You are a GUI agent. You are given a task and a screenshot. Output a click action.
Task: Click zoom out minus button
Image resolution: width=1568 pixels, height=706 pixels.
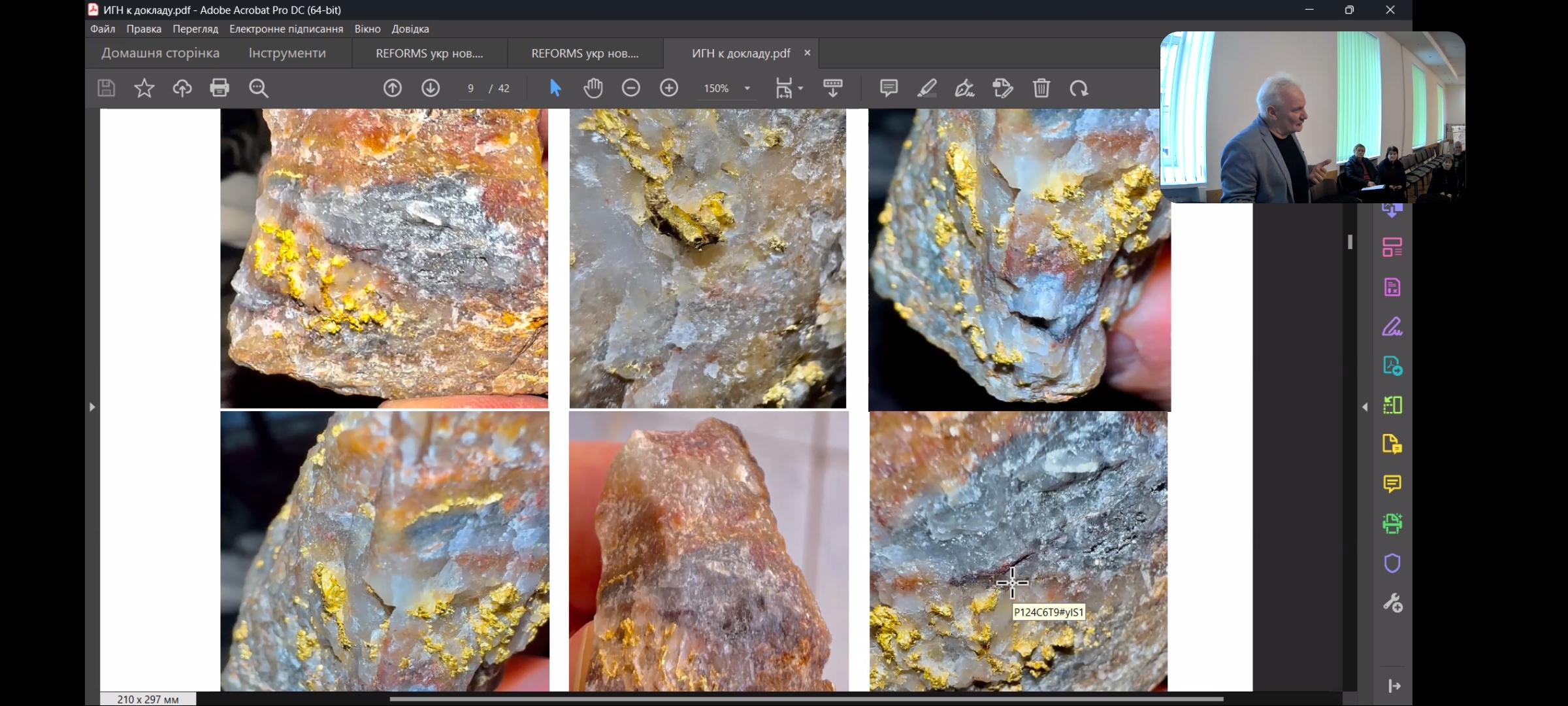[x=630, y=88]
